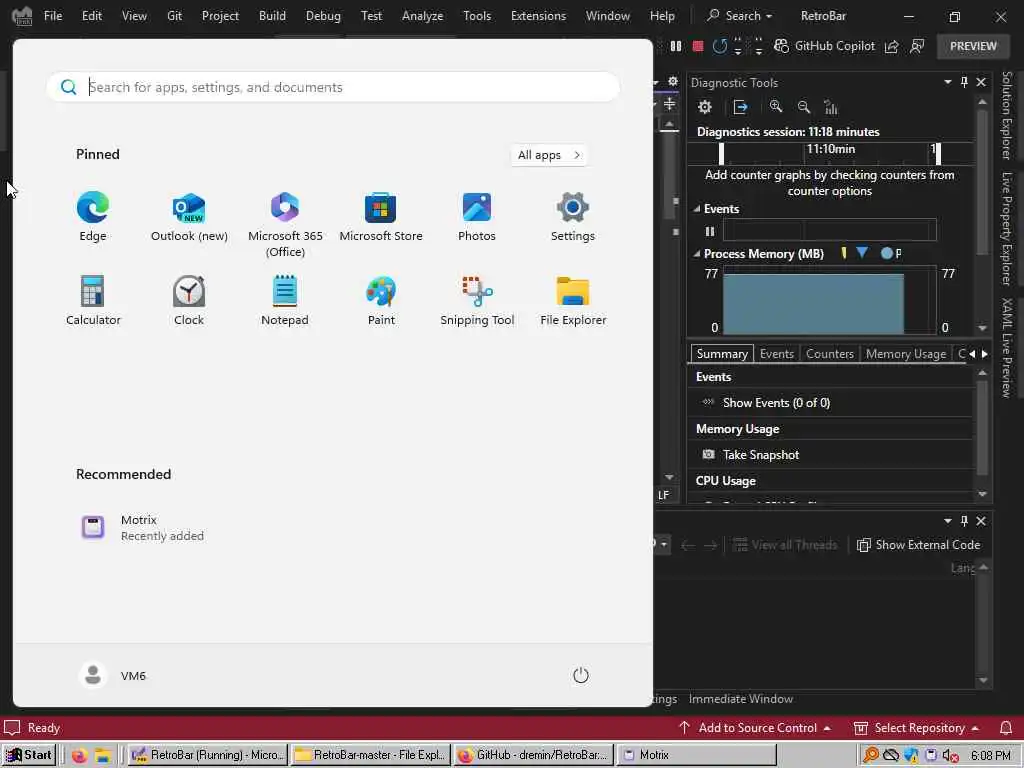
Task: Open the Paint app
Action: point(381,300)
